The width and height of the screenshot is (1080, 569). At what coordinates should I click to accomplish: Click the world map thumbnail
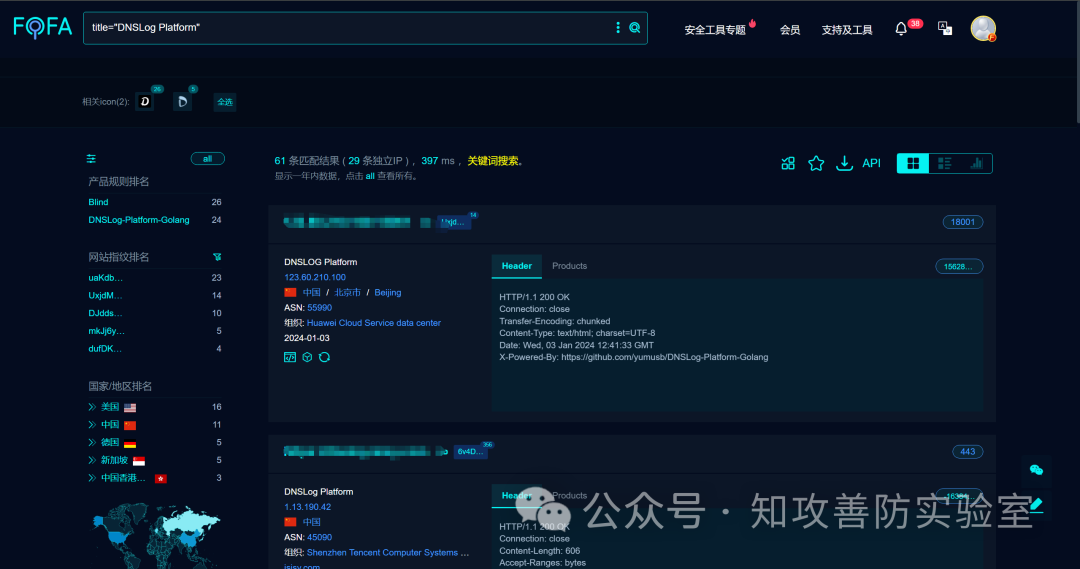point(156,535)
